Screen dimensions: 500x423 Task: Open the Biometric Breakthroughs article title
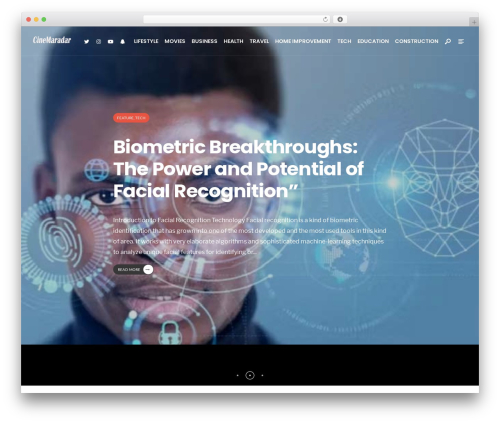tap(238, 169)
